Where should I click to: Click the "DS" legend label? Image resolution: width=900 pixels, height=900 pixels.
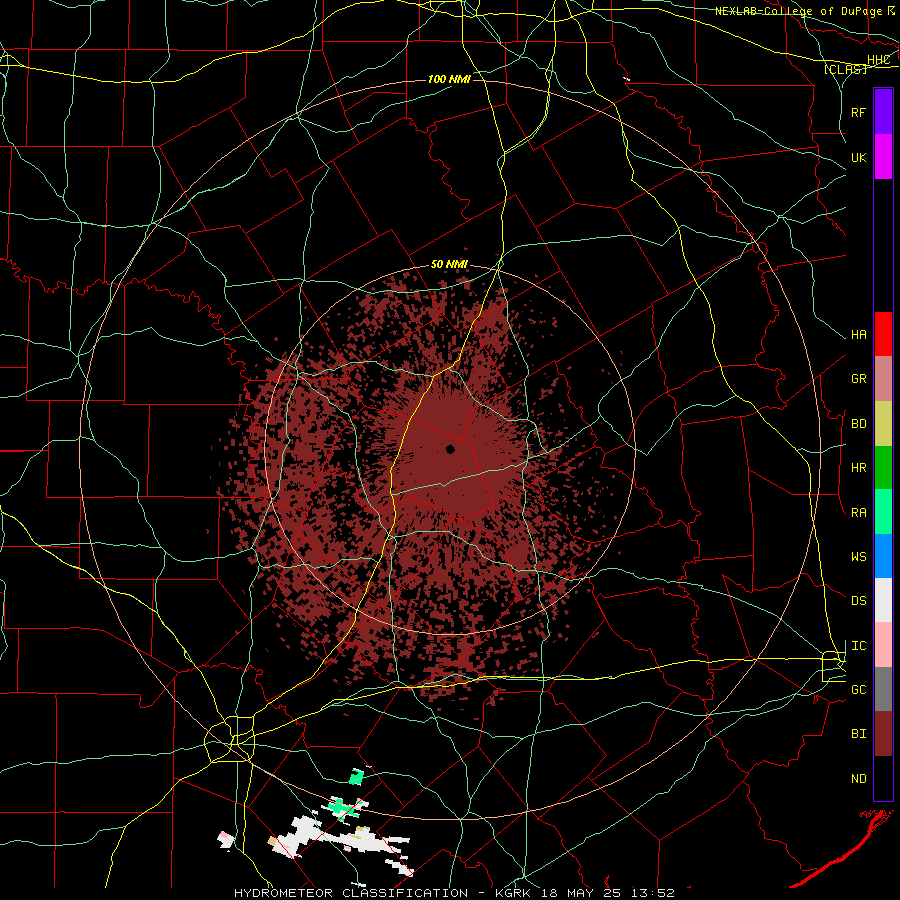pyautogui.click(x=858, y=600)
